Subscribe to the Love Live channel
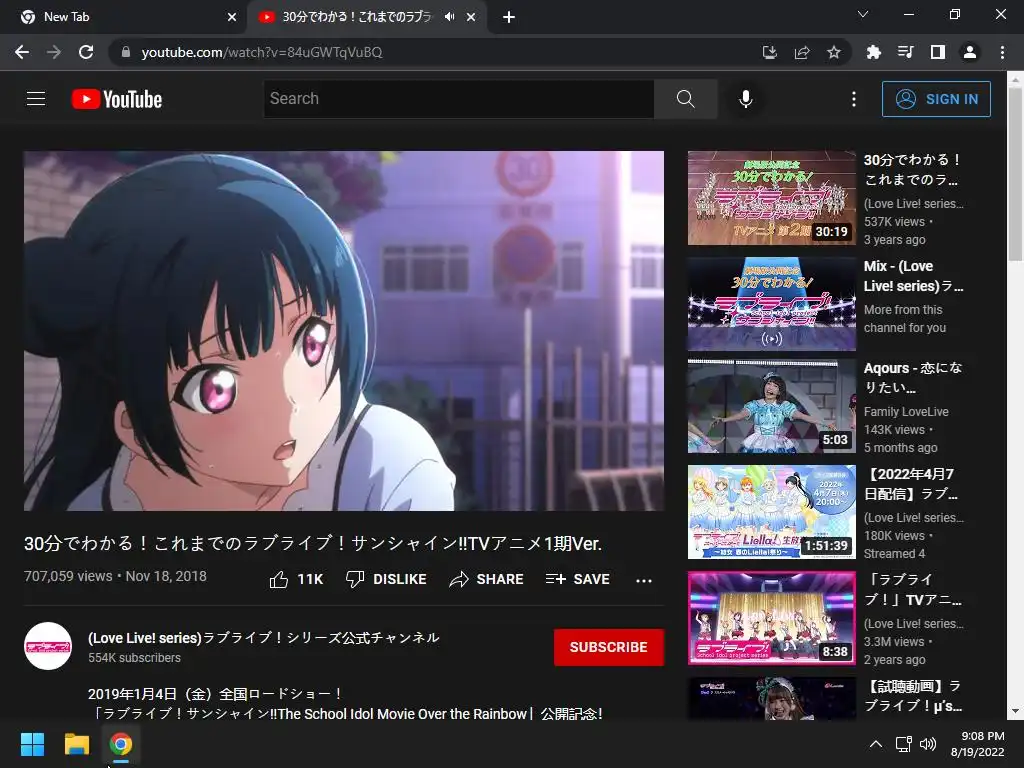This screenshot has height=768, width=1024. (609, 647)
